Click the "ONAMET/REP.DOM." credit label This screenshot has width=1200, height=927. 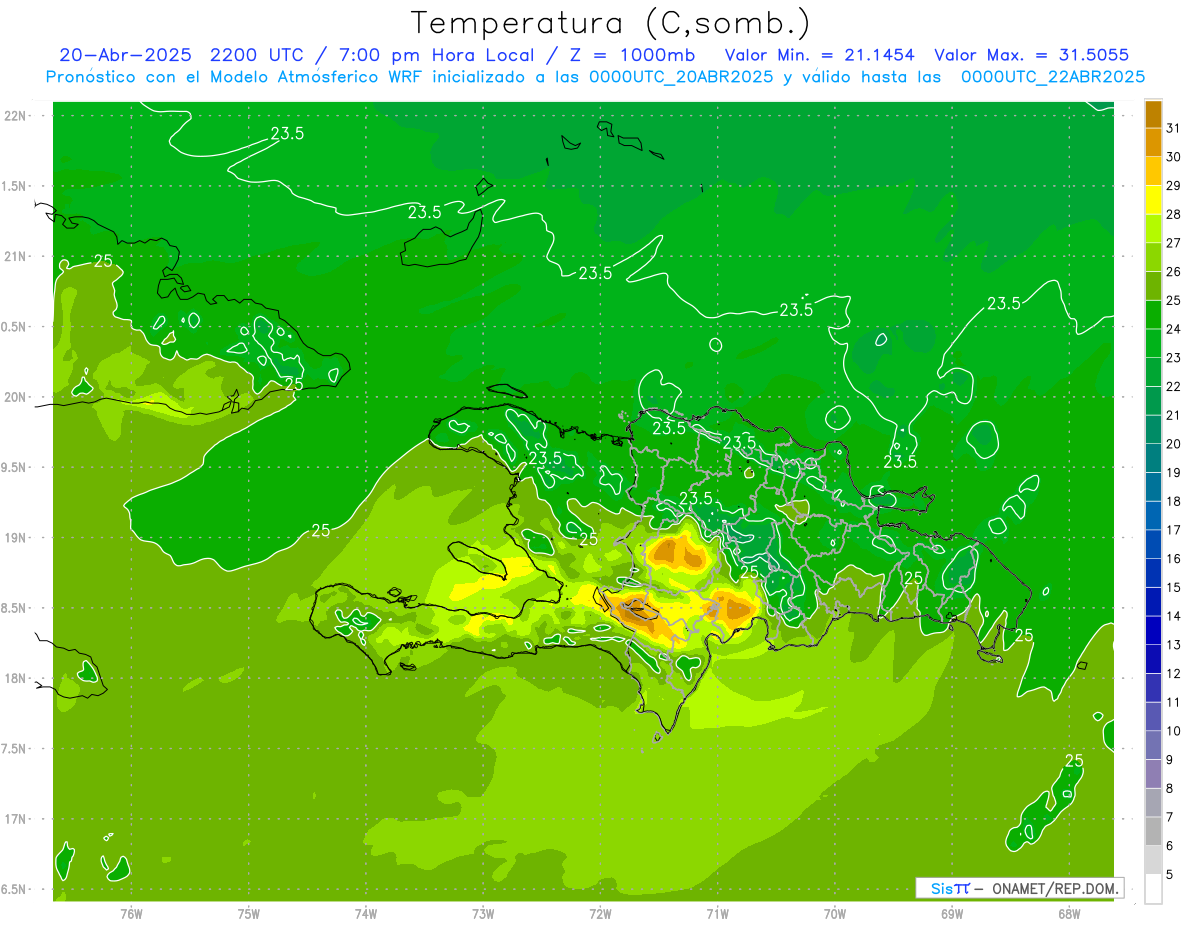pyautogui.click(x=1055, y=888)
